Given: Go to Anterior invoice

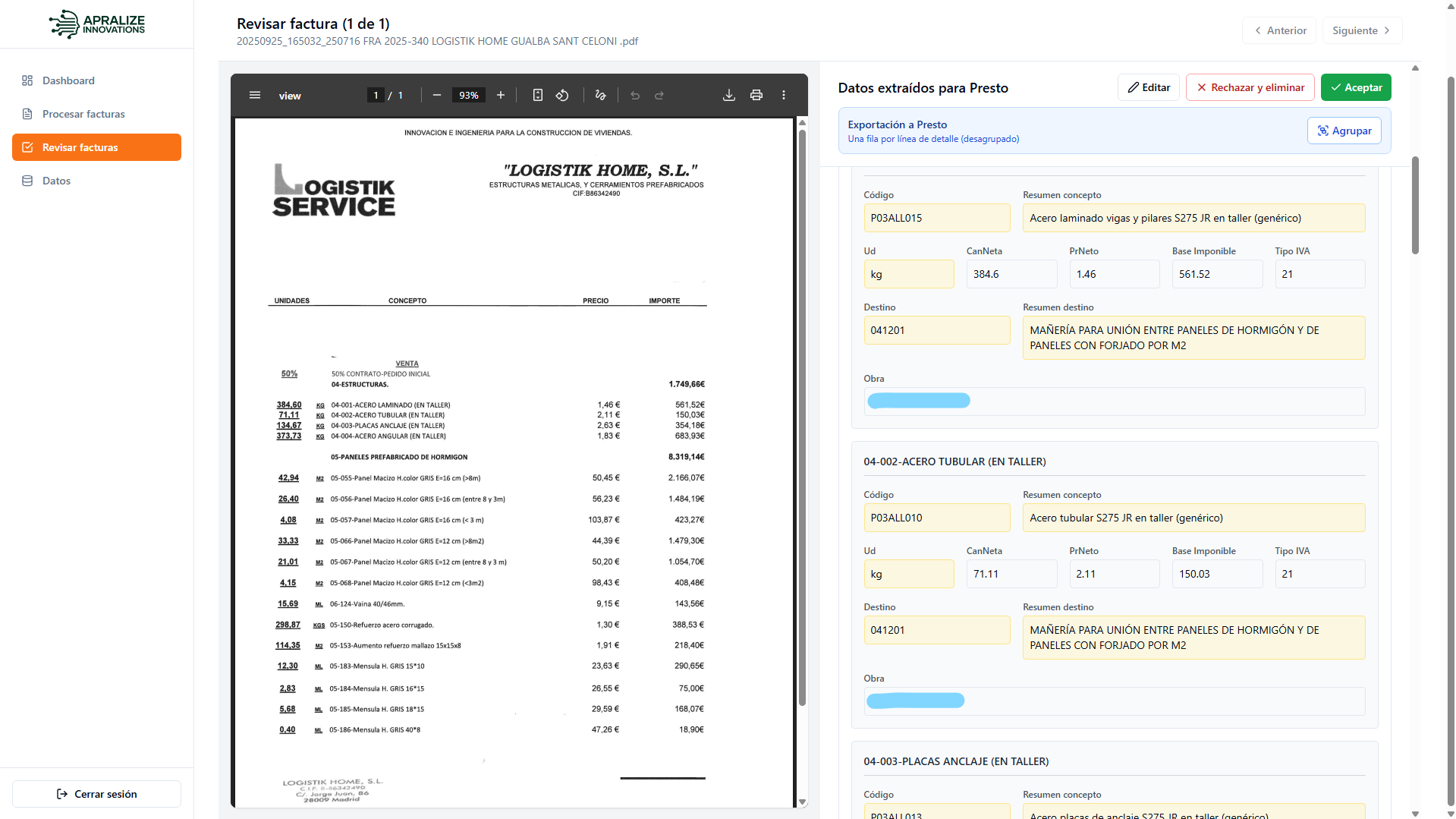Looking at the screenshot, I should click(x=1279, y=30).
